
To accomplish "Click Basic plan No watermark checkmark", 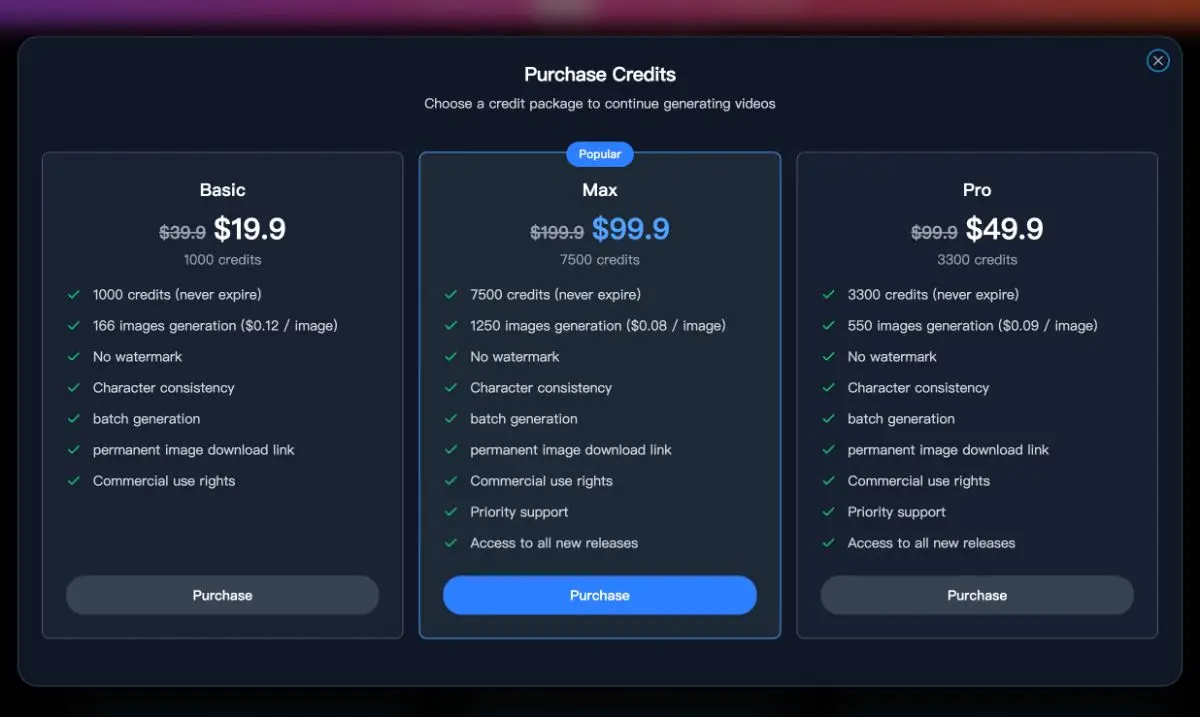I will point(74,357).
